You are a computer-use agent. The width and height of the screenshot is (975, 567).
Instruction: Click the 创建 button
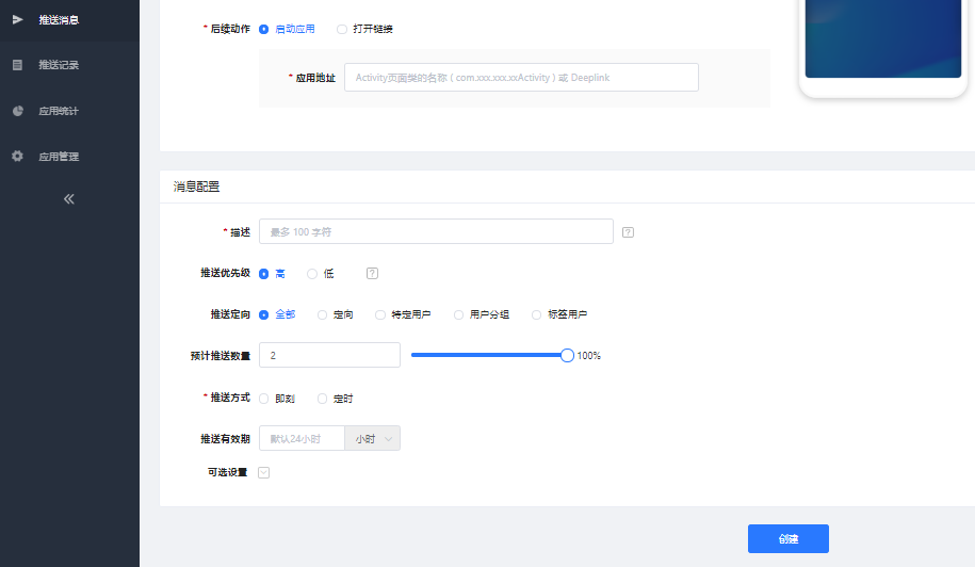(x=788, y=538)
